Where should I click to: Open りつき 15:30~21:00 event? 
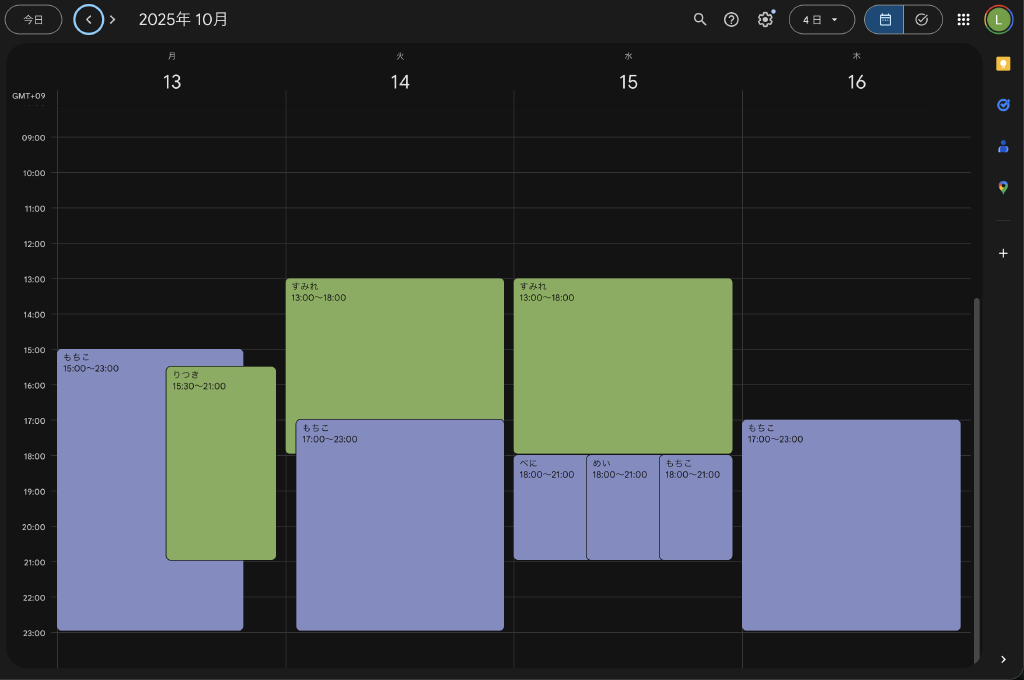click(221, 464)
